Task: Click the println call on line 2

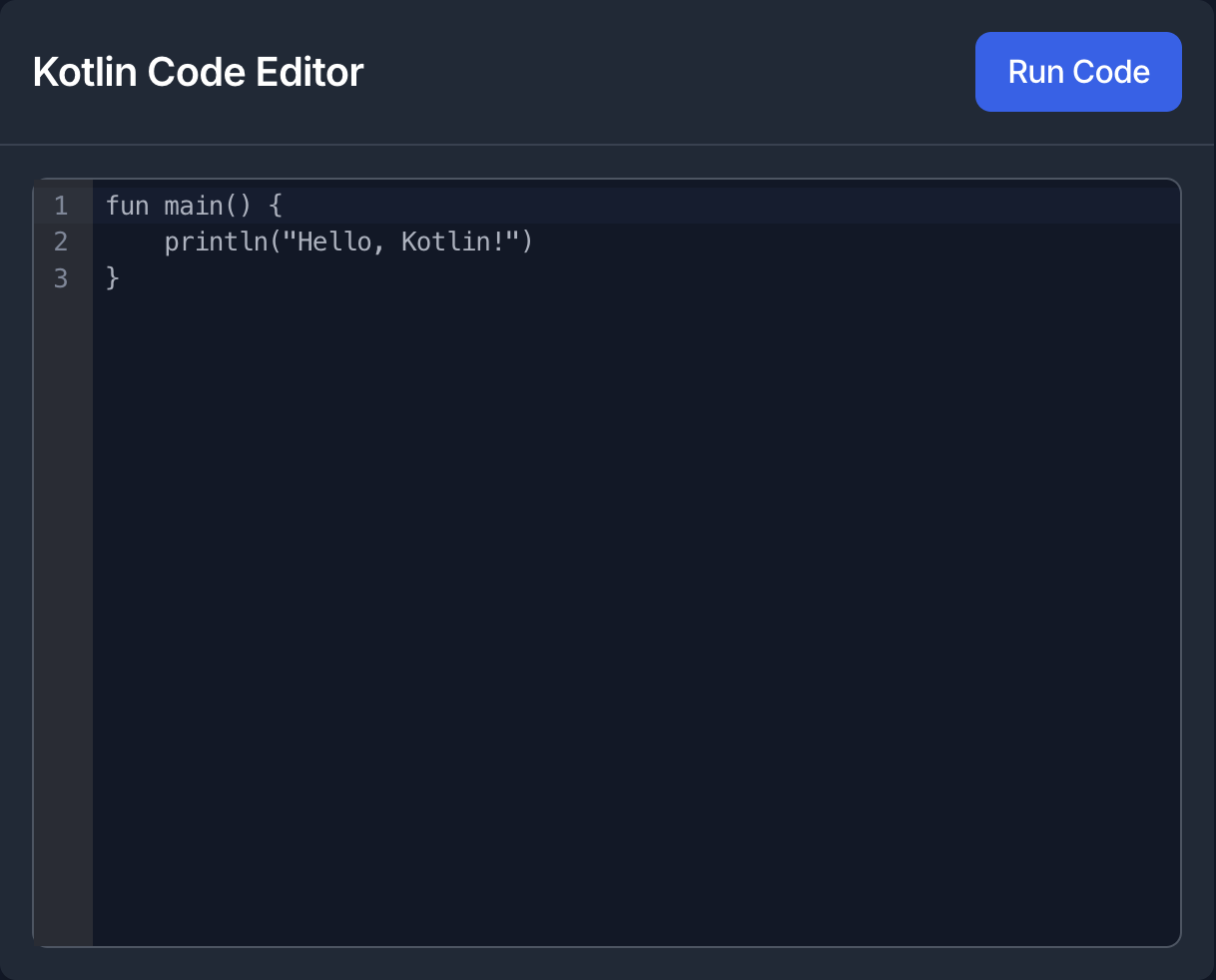Action: click(x=215, y=242)
